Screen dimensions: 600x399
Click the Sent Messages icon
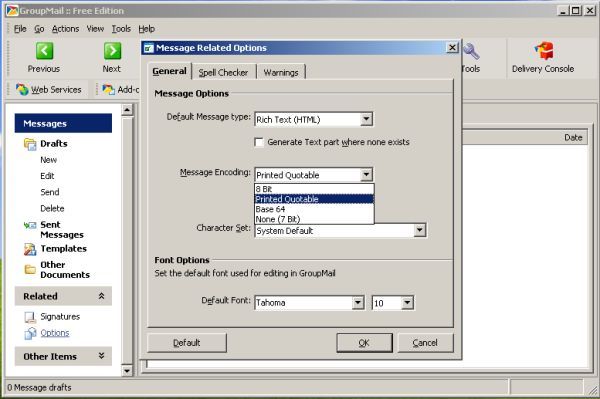pos(30,225)
